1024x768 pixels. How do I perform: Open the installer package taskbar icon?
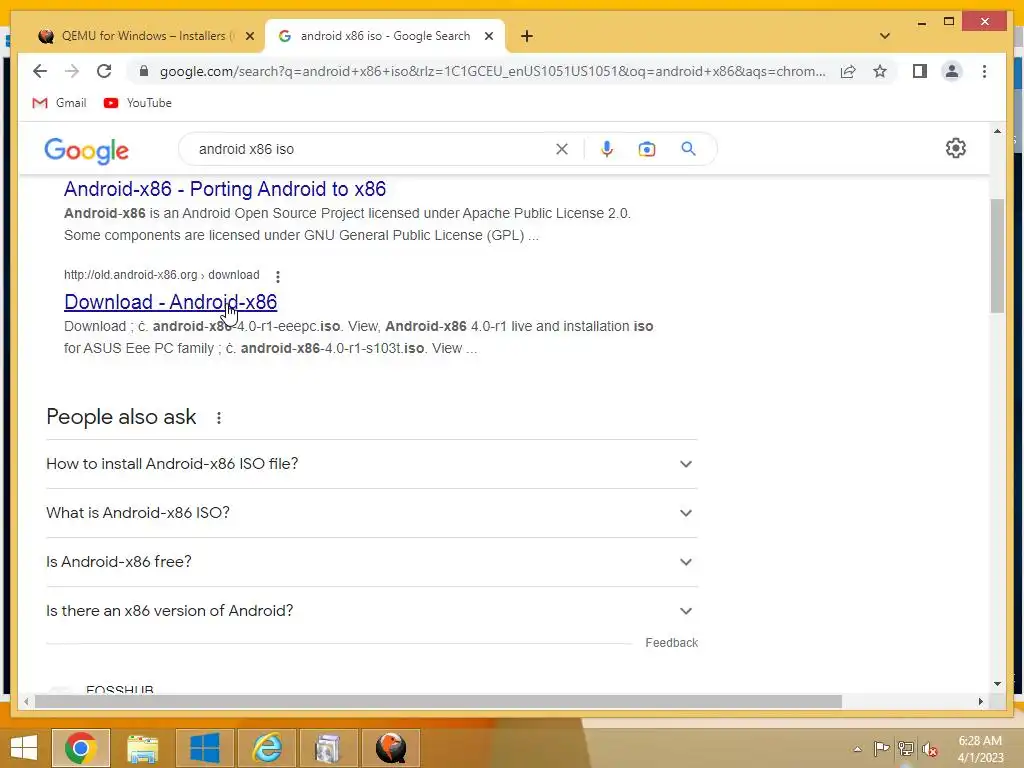328,748
